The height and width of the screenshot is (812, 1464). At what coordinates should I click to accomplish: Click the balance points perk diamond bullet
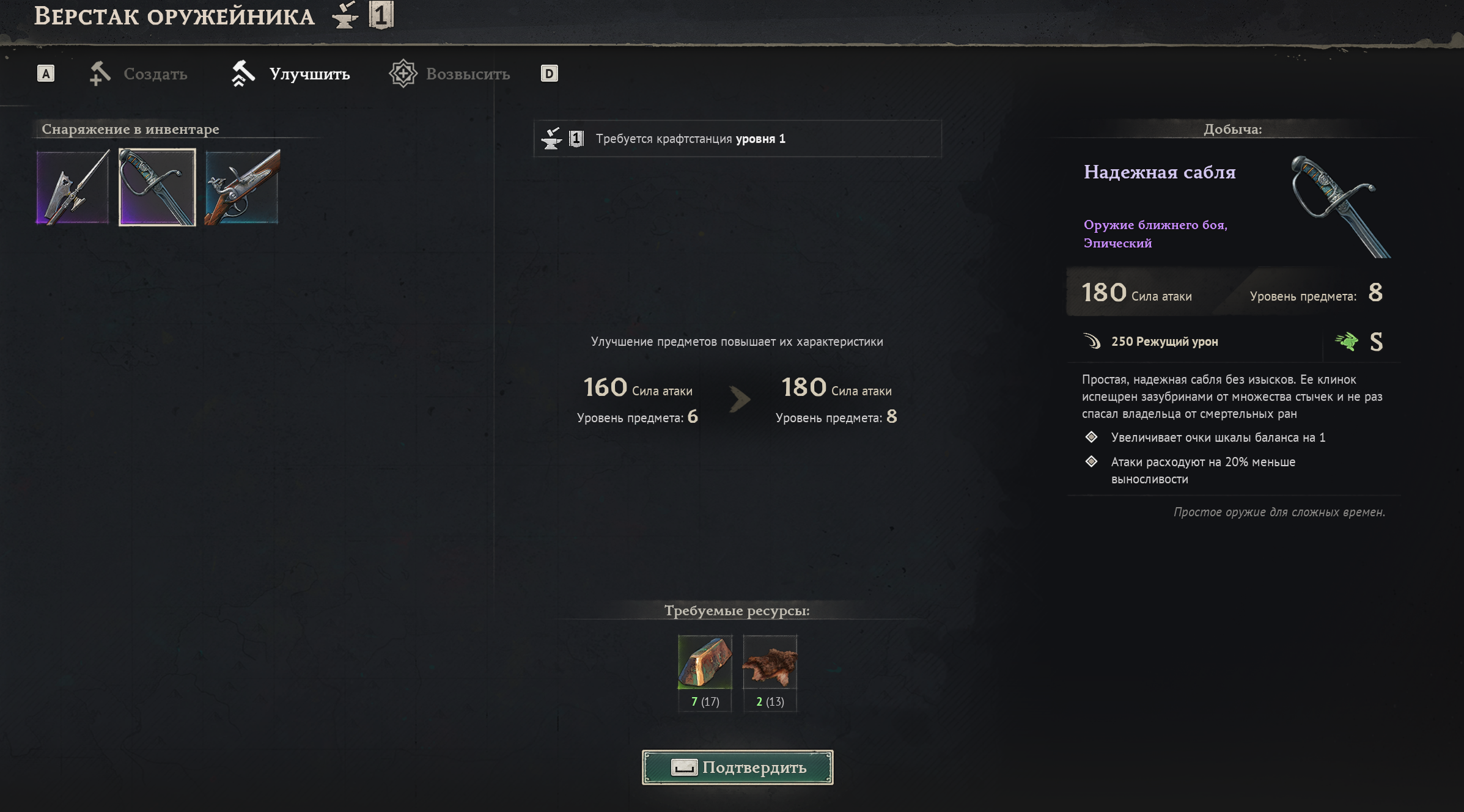(x=1091, y=437)
